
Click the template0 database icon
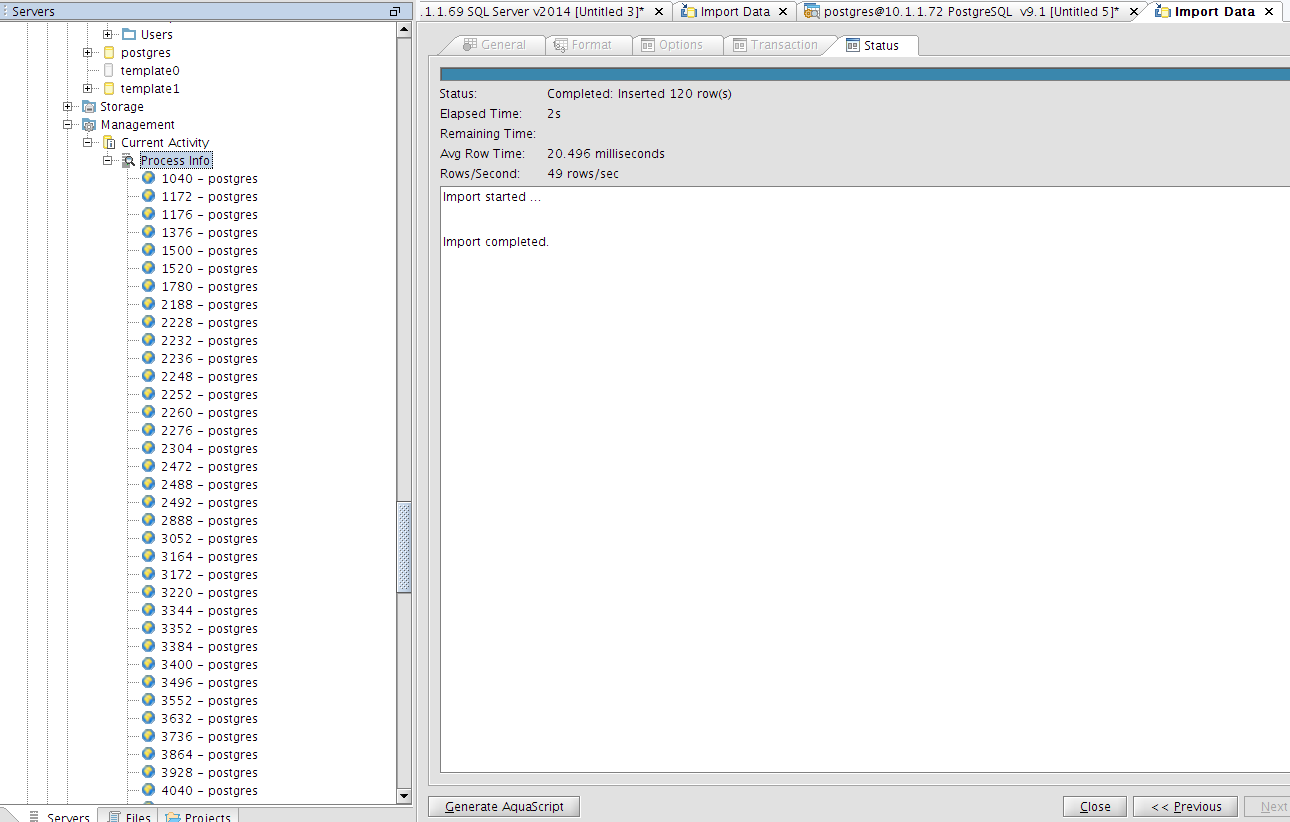109,70
